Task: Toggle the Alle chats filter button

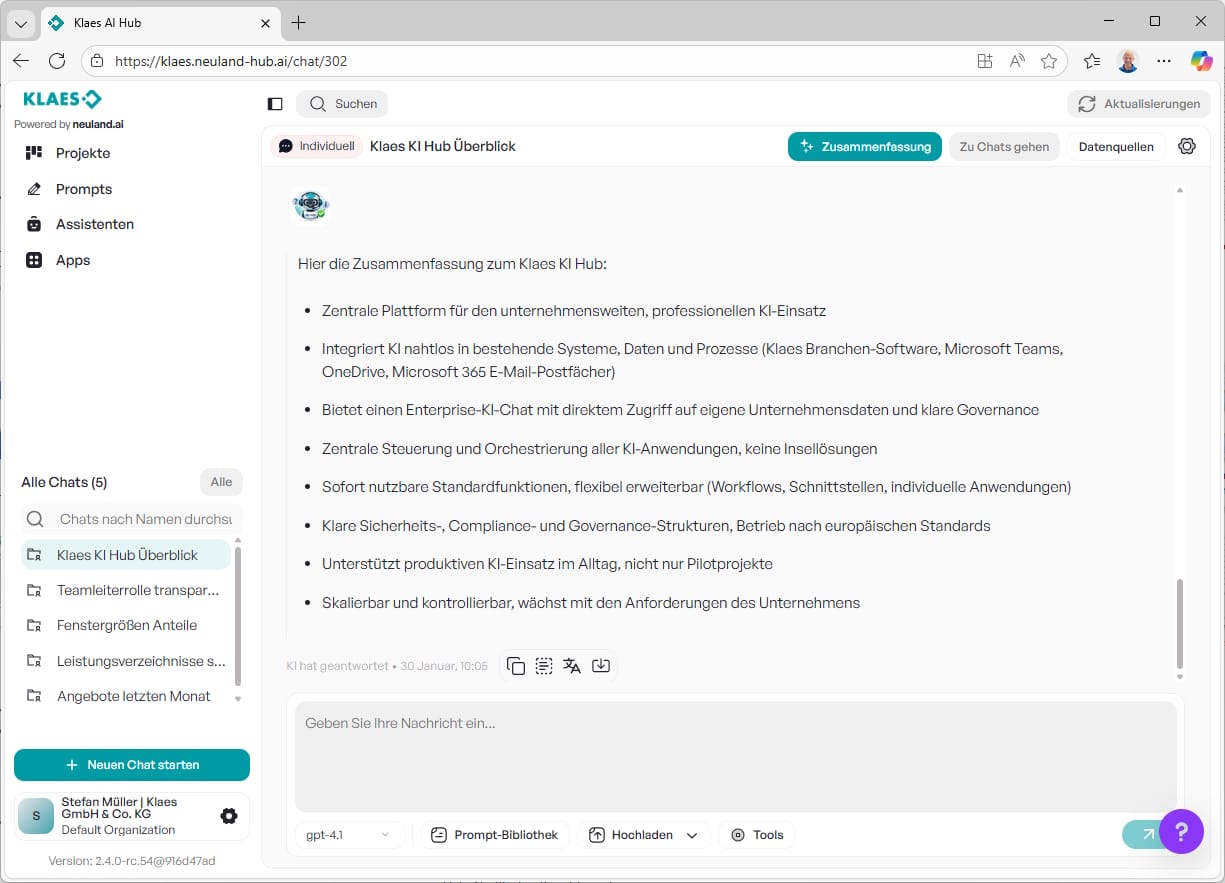Action: point(221,482)
